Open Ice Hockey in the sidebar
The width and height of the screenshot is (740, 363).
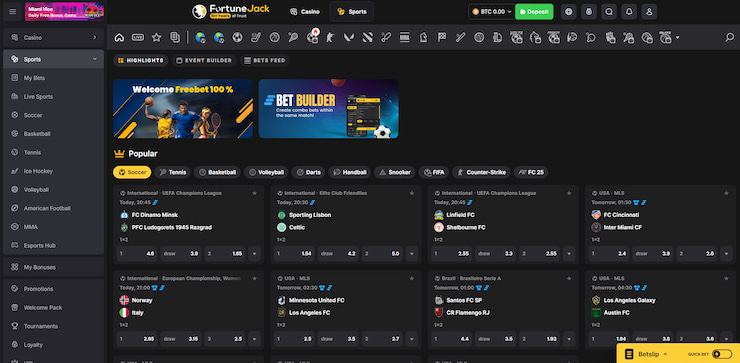[53, 171]
